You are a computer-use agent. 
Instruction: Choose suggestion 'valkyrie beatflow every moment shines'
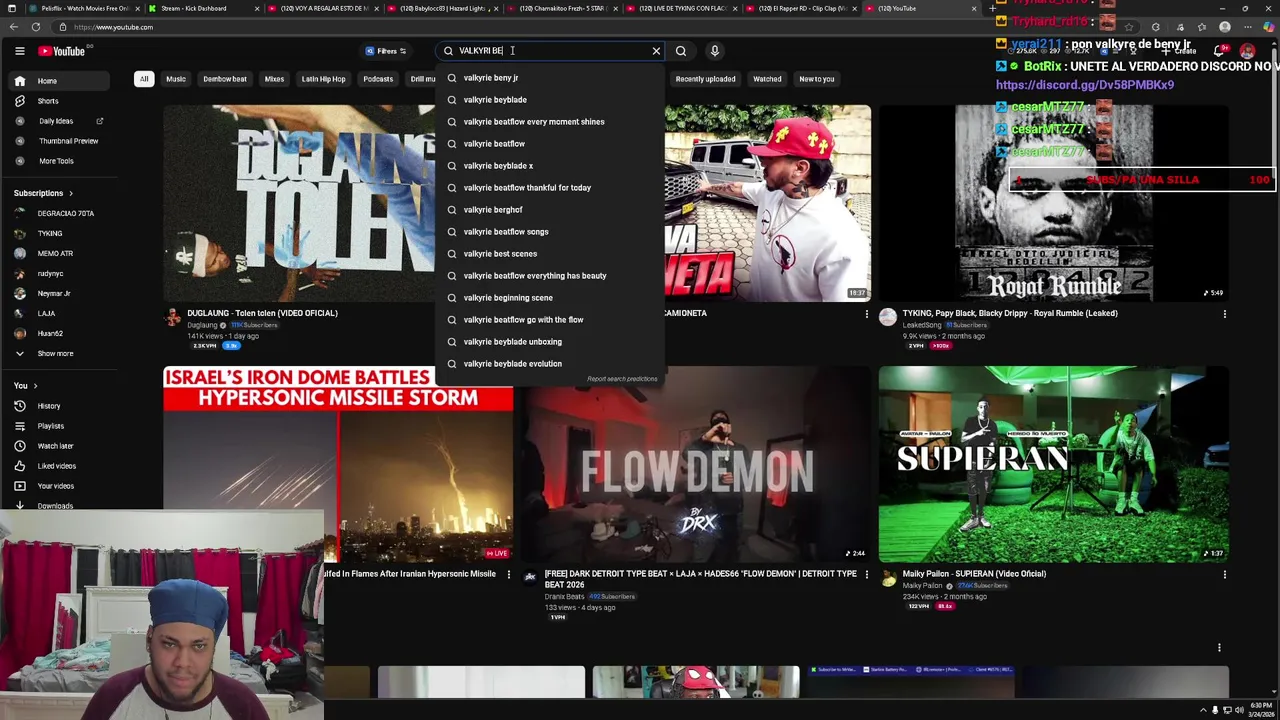(549, 122)
